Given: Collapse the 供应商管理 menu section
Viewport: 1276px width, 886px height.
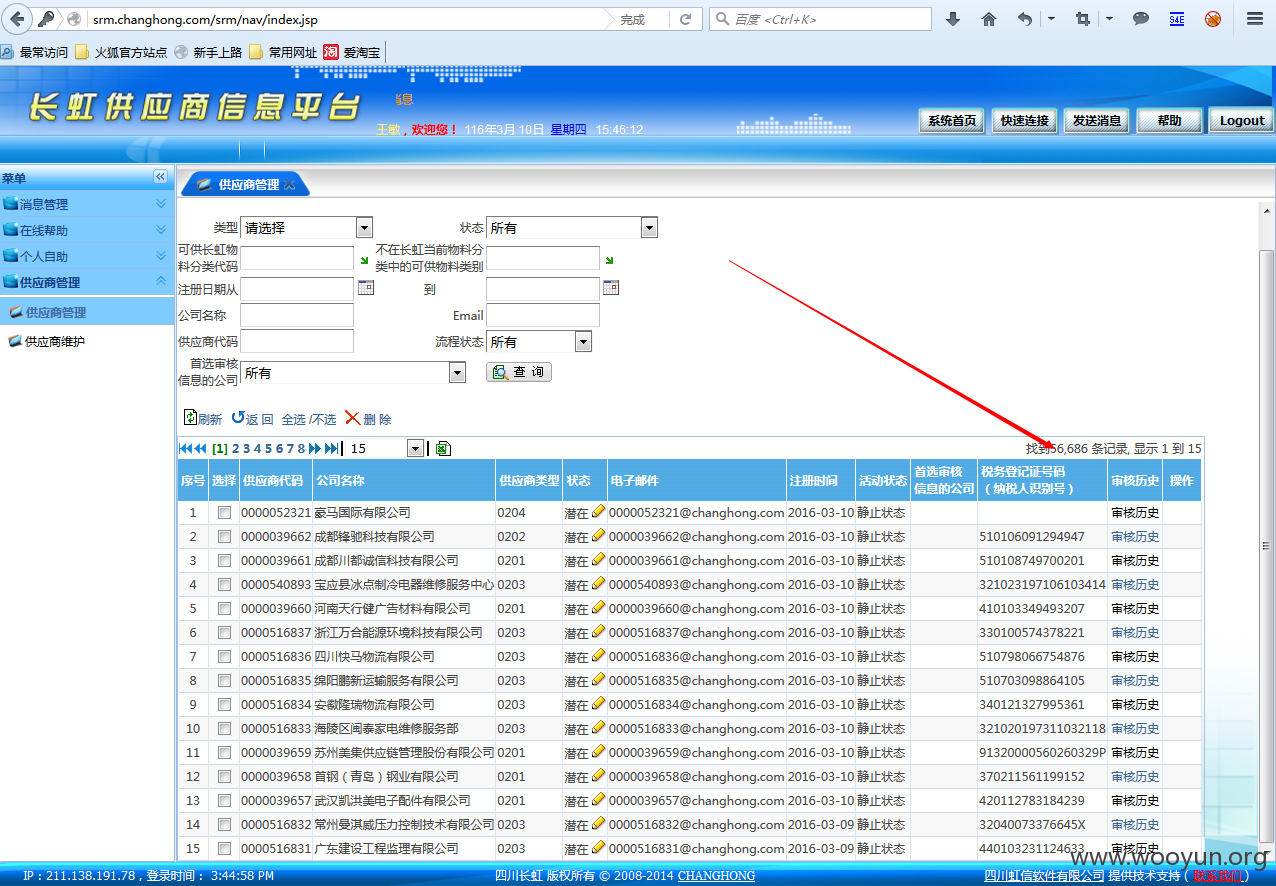Looking at the screenshot, I should (x=87, y=282).
